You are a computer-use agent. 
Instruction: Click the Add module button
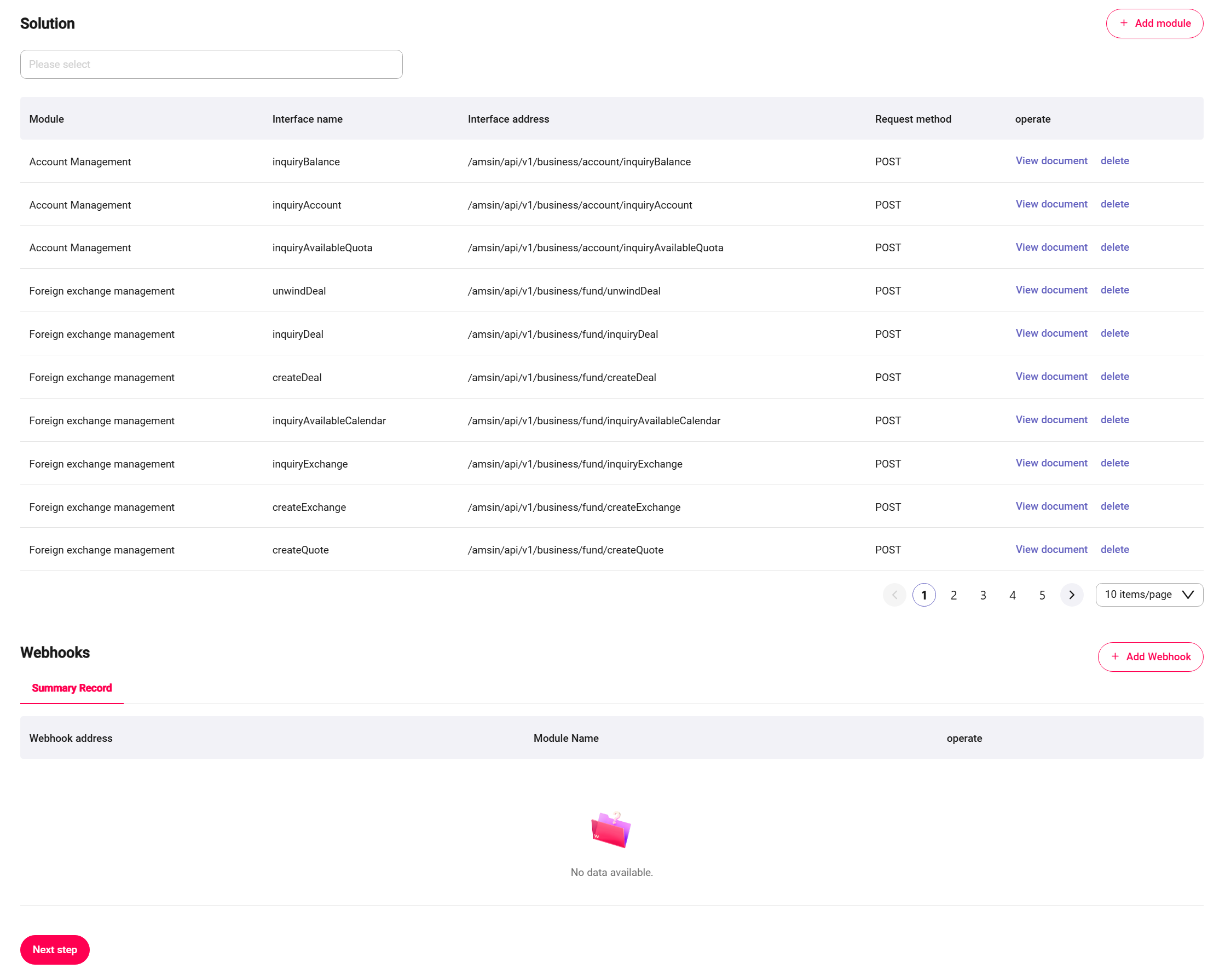tap(1154, 24)
